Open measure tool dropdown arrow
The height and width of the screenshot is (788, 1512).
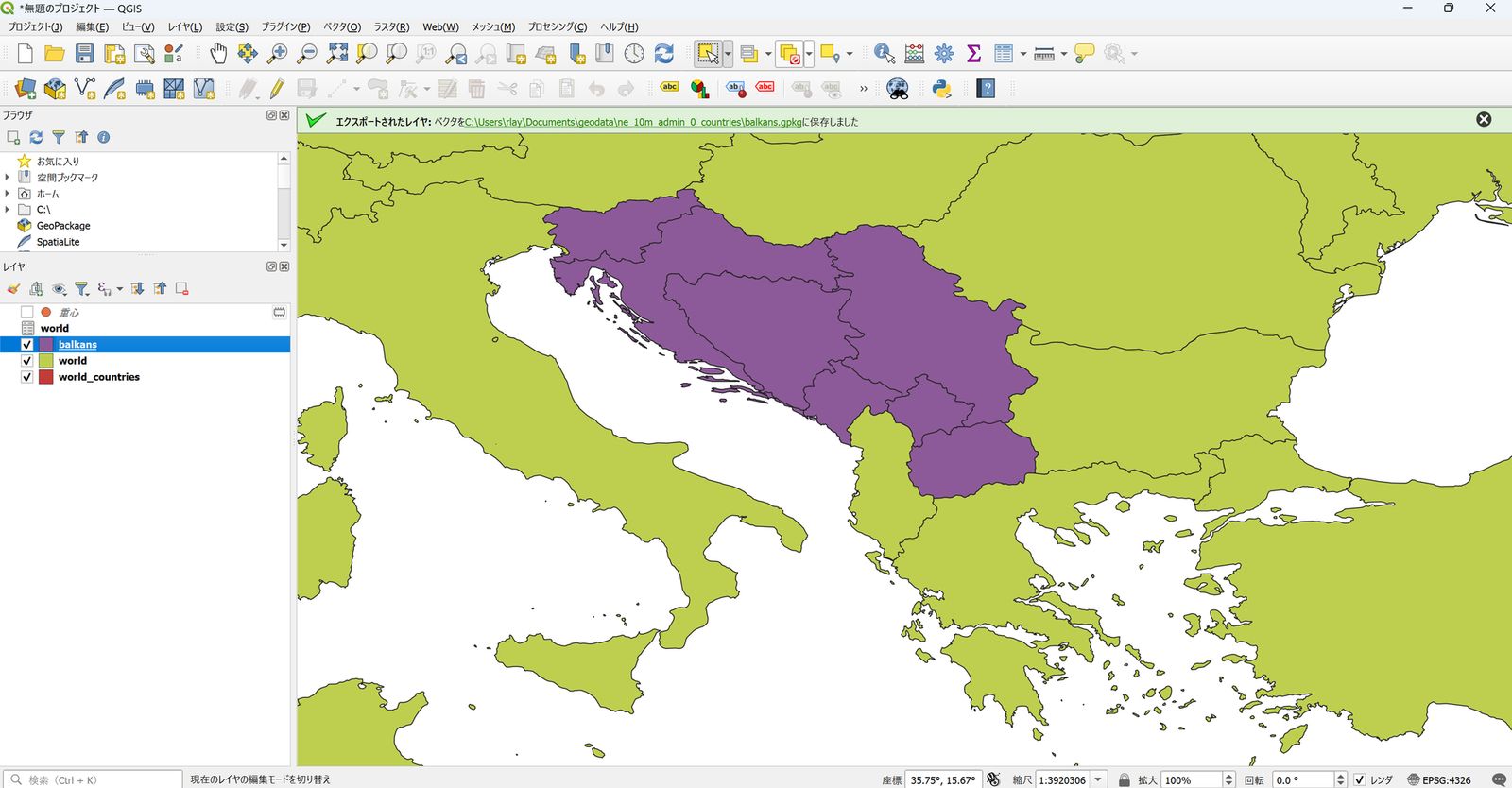1064,54
